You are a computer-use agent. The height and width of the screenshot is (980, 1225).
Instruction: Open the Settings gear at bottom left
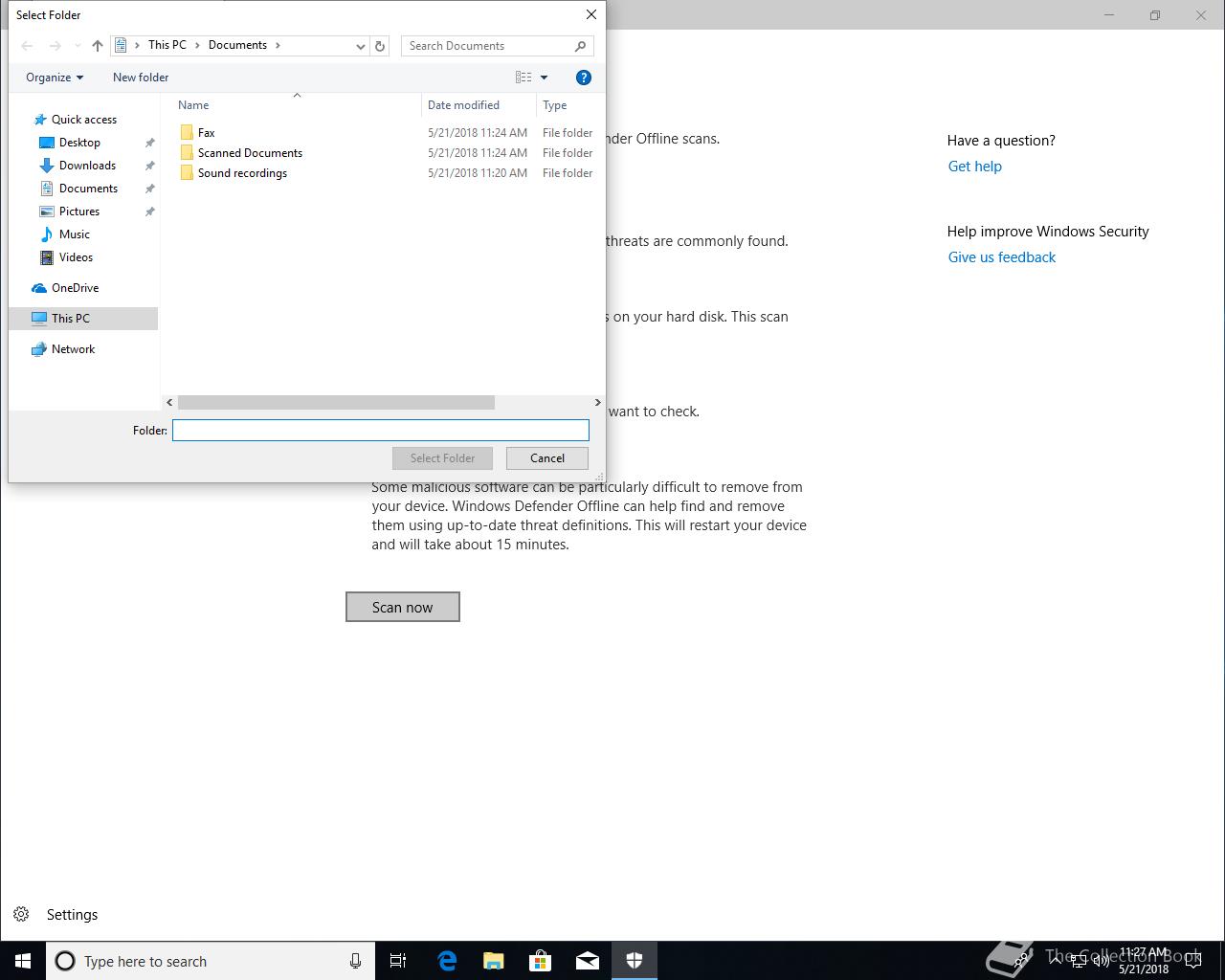tap(21, 915)
